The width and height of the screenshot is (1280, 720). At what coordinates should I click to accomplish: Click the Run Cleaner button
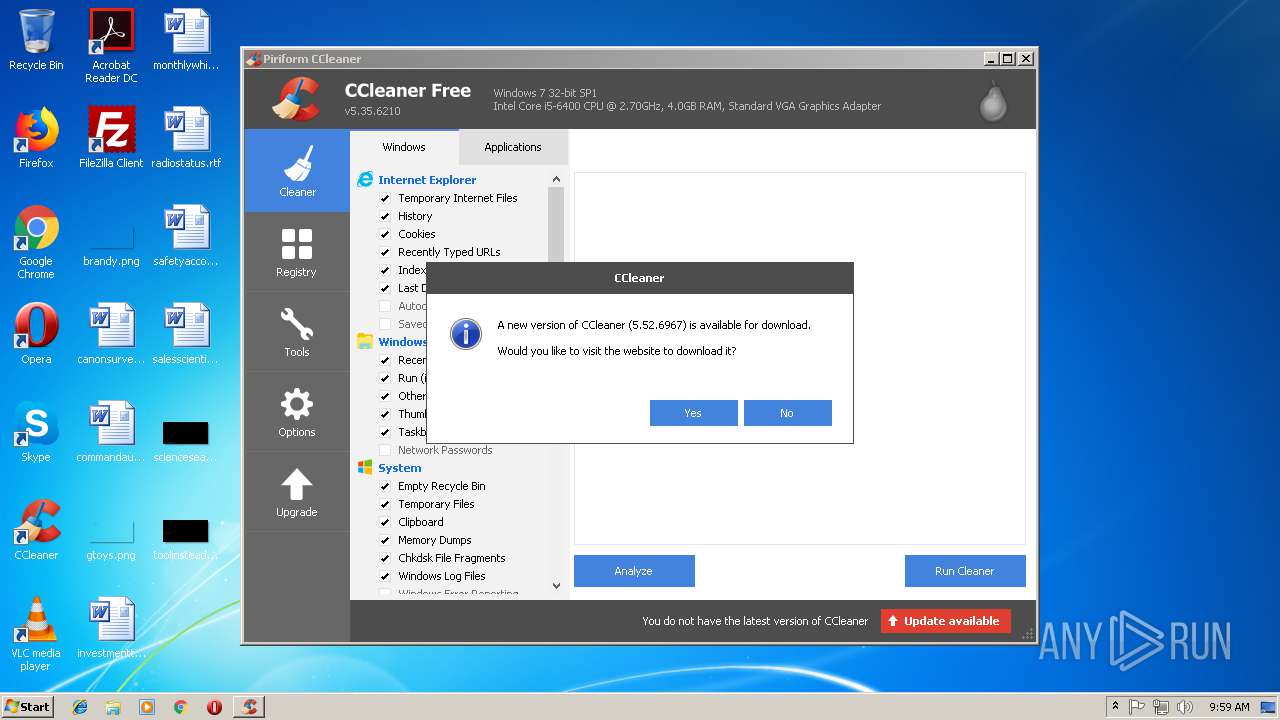[x=965, y=571]
